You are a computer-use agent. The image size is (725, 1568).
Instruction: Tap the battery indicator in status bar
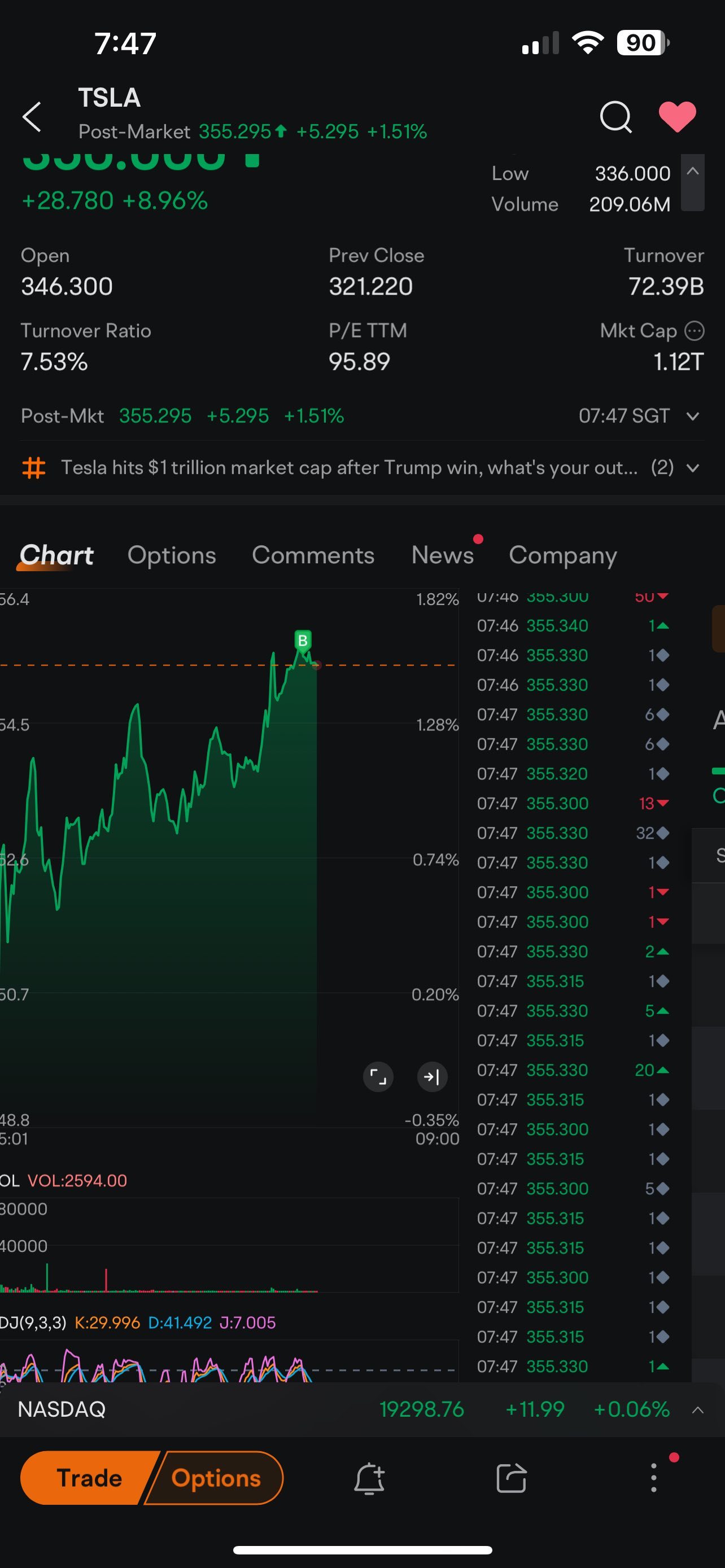[x=643, y=42]
